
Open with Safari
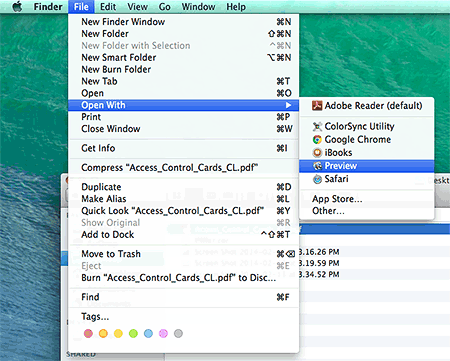click(367, 179)
